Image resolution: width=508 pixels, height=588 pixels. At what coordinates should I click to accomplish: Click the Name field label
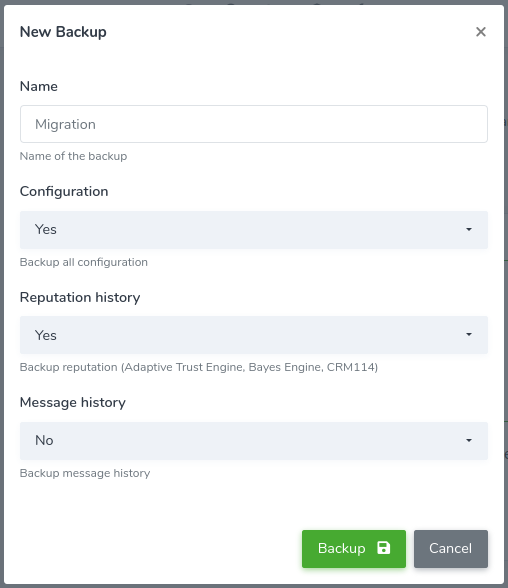point(39,86)
